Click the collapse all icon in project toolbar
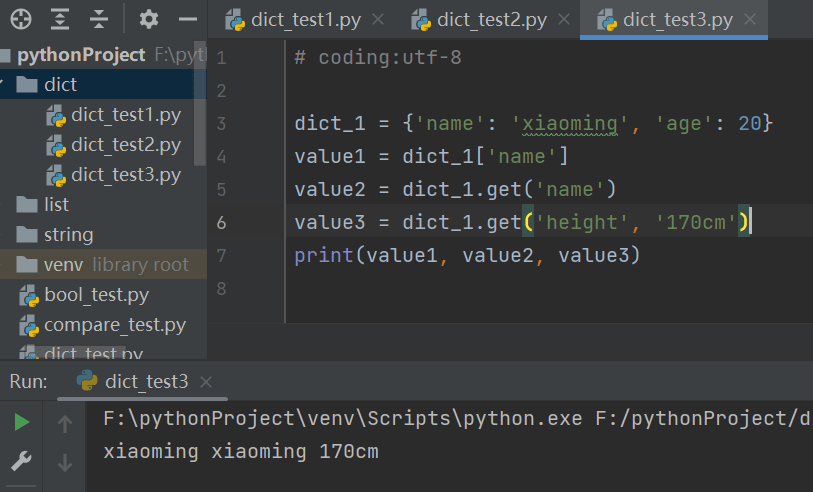The width and height of the screenshot is (813, 492). (98, 19)
